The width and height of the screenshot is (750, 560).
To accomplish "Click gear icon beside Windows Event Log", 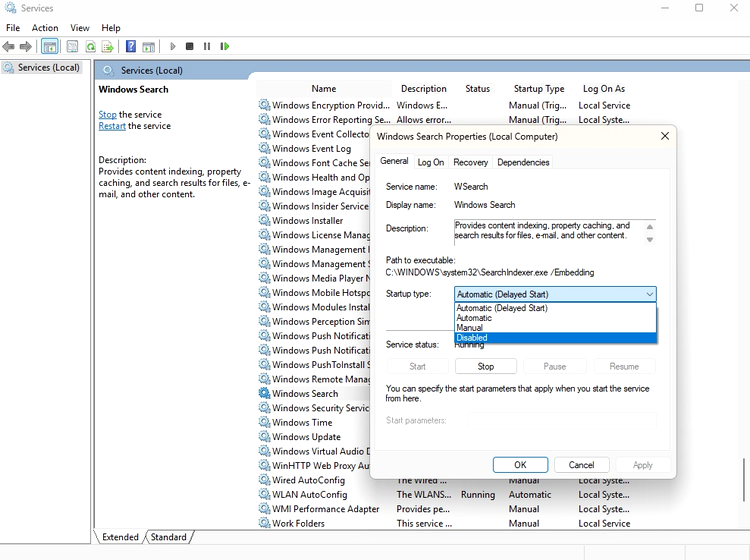I will 264,148.
